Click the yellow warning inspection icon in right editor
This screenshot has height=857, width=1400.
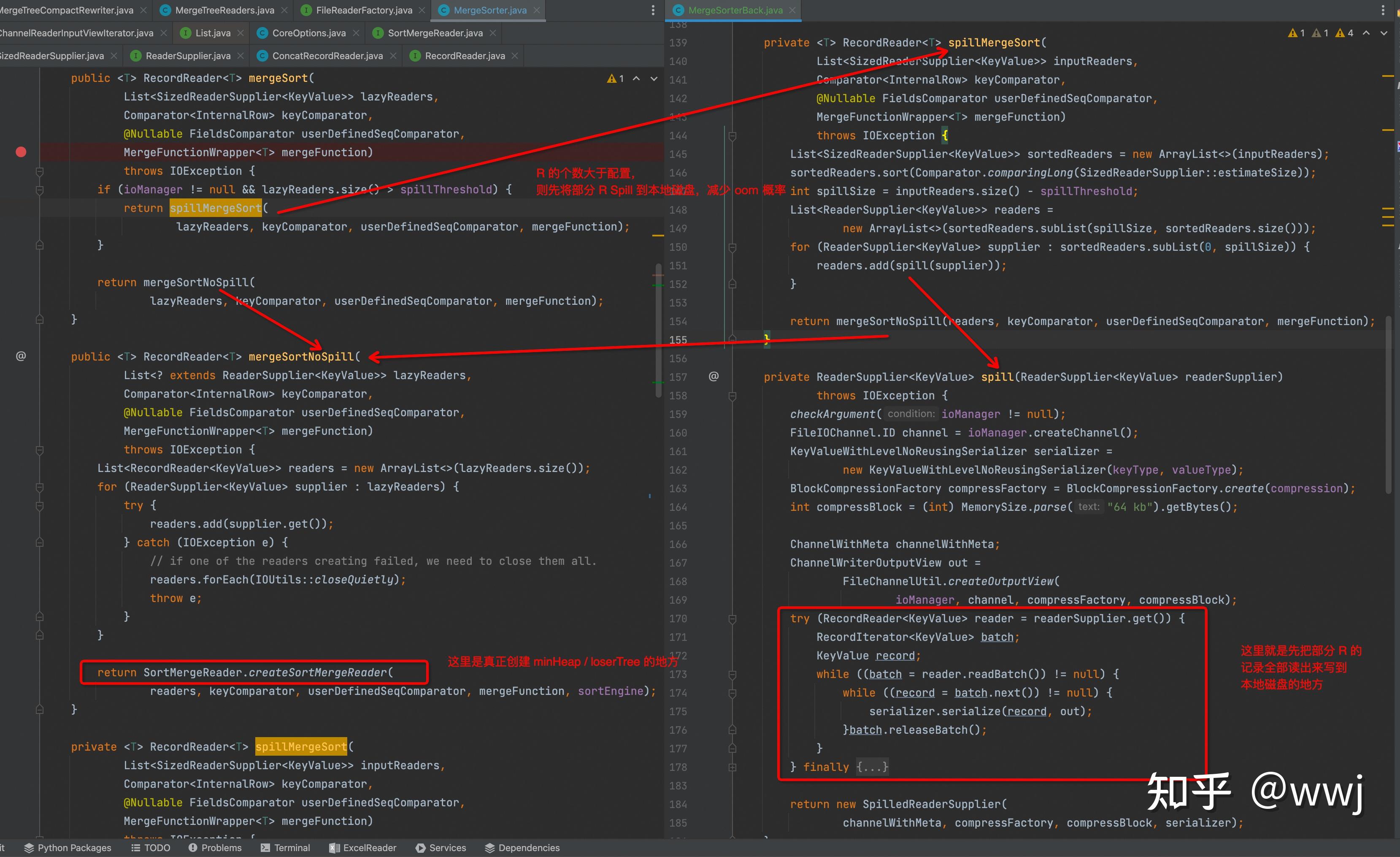(1292, 33)
